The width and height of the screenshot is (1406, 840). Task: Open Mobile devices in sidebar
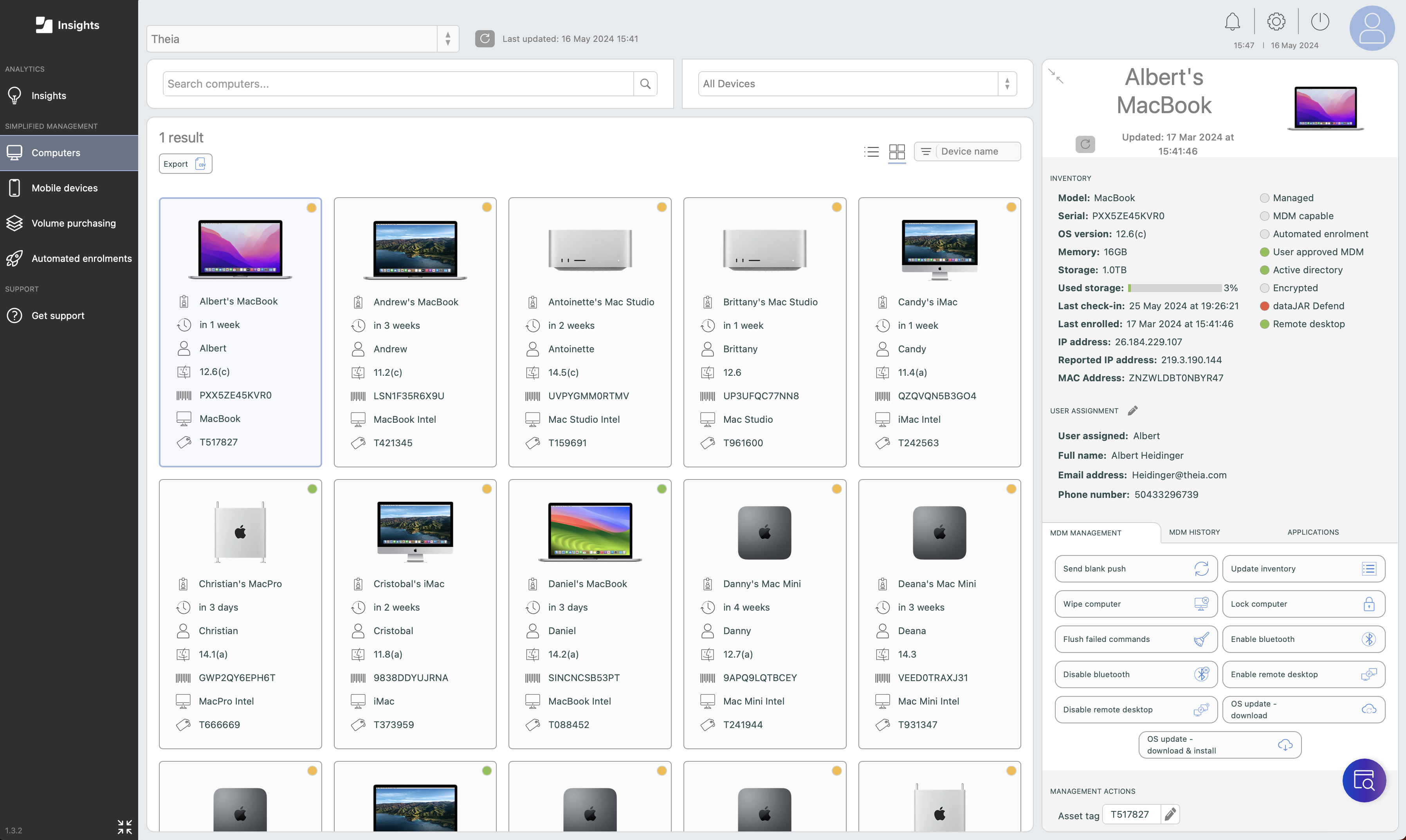click(69, 188)
